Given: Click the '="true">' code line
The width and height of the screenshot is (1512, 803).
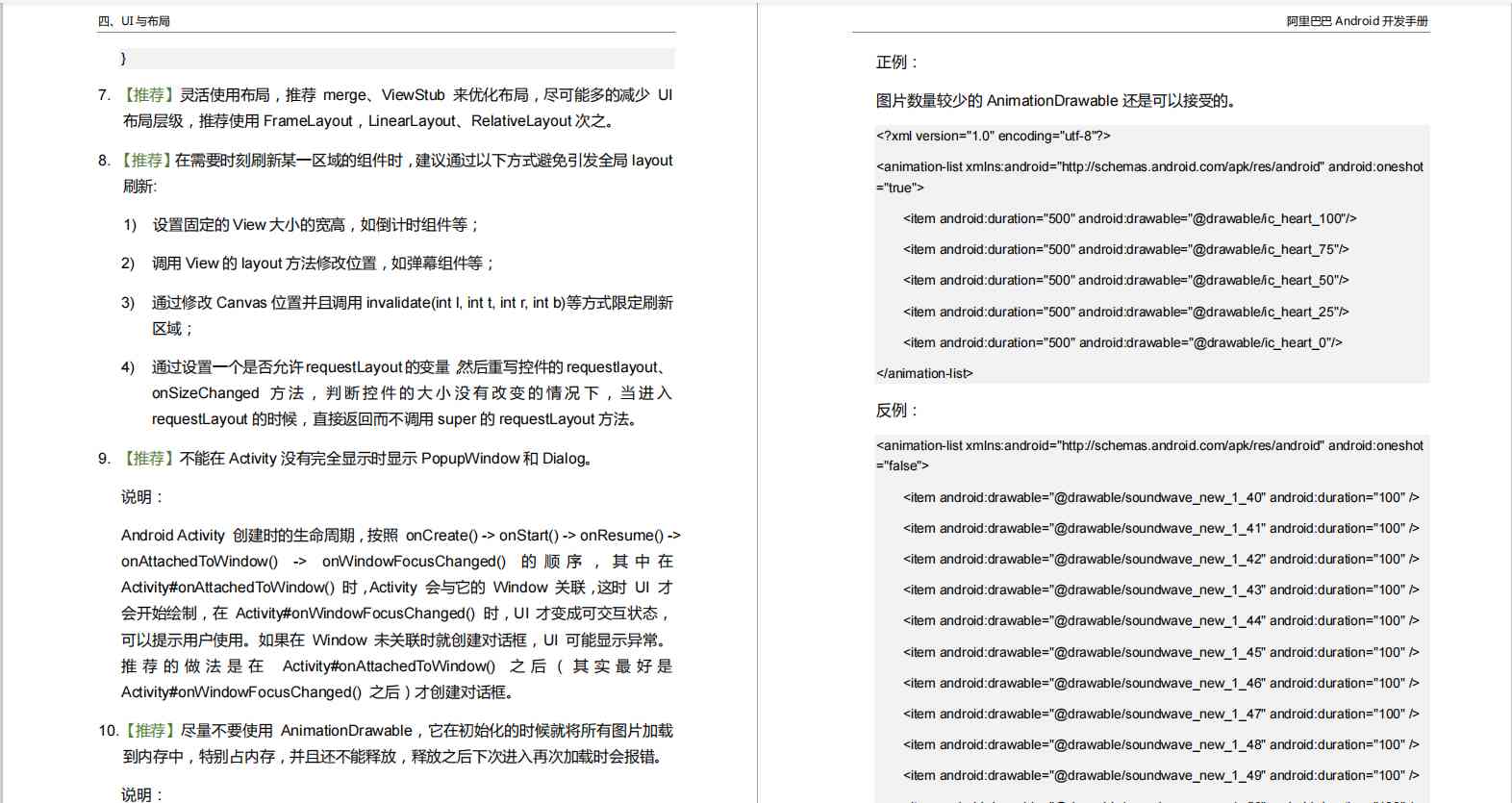Looking at the screenshot, I should pos(900,188).
